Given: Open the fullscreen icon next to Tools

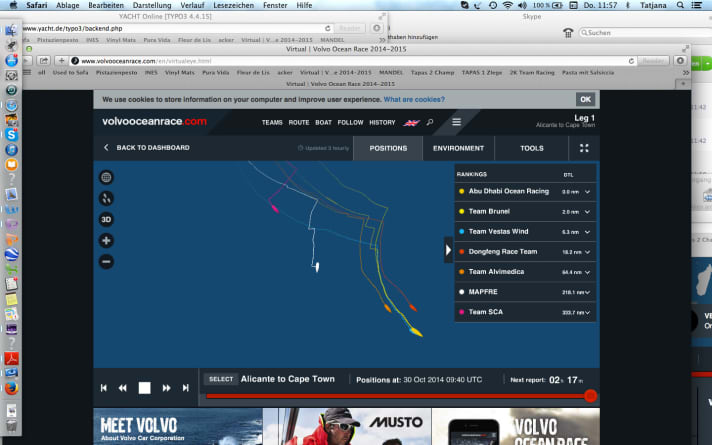Looking at the screenshot, I should coord(584,148).
